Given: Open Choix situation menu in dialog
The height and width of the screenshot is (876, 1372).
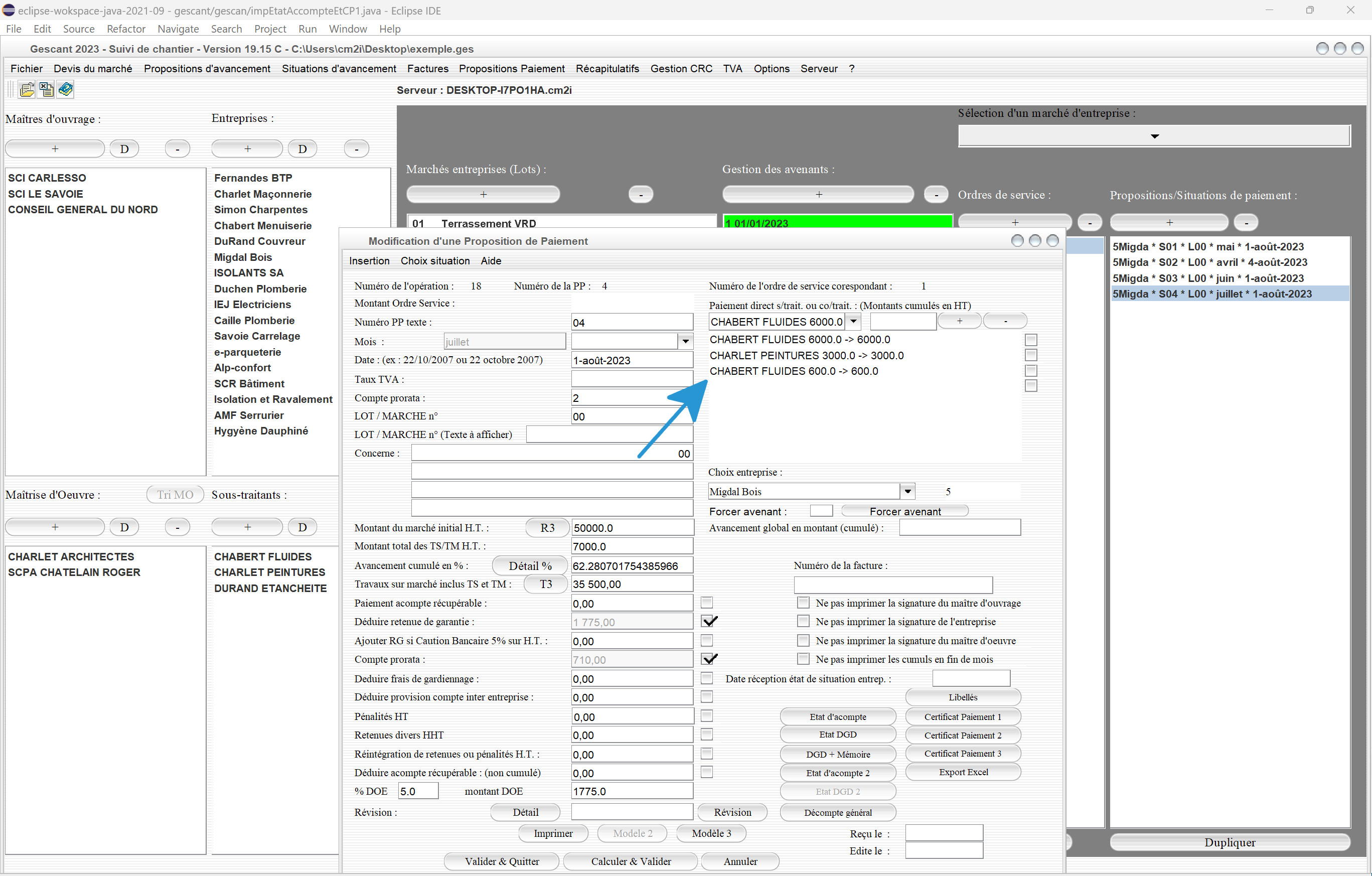Looking at the screenshot, I should [435, 260].
